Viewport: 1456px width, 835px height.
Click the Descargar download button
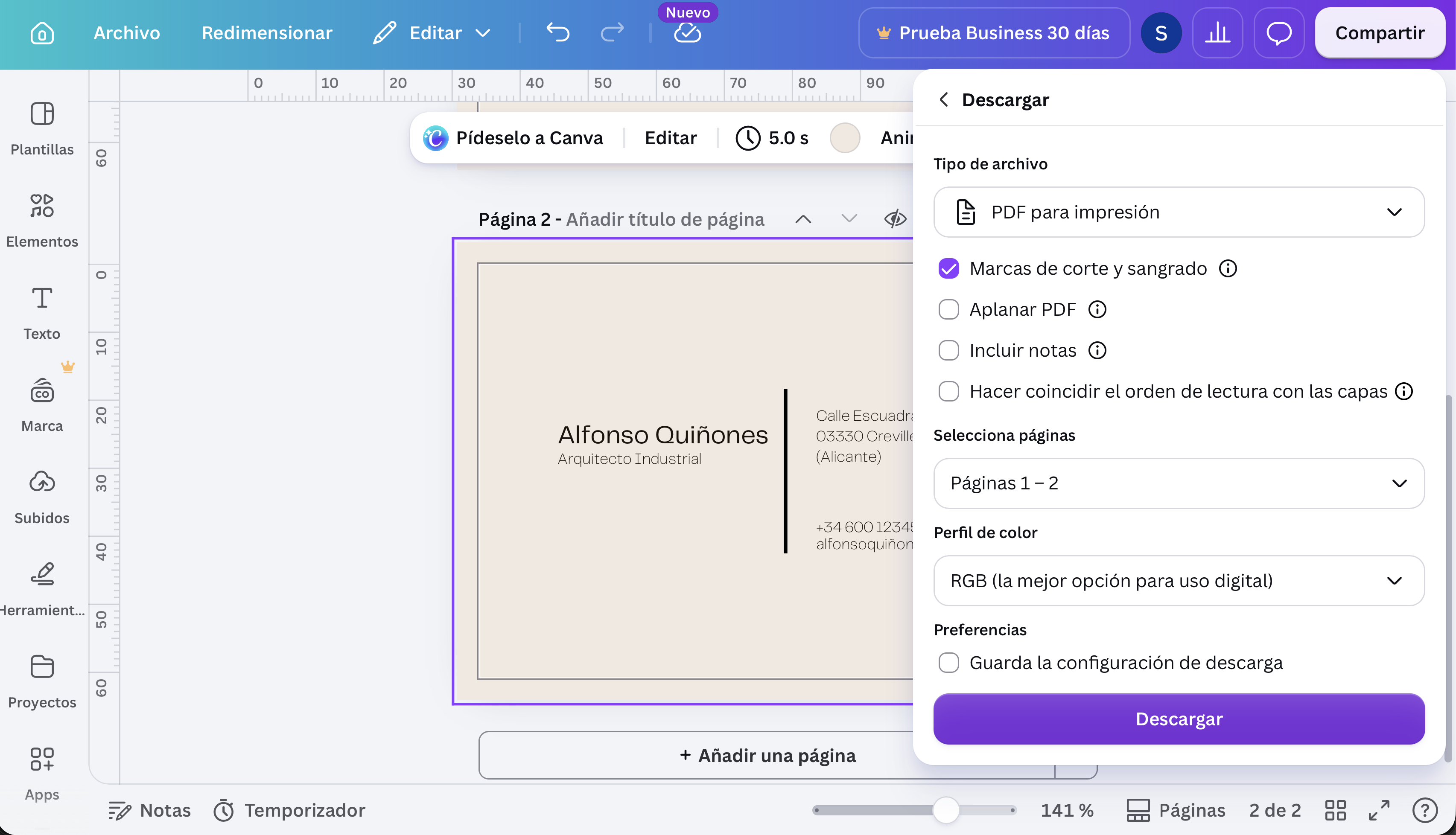click(1179, 719)
